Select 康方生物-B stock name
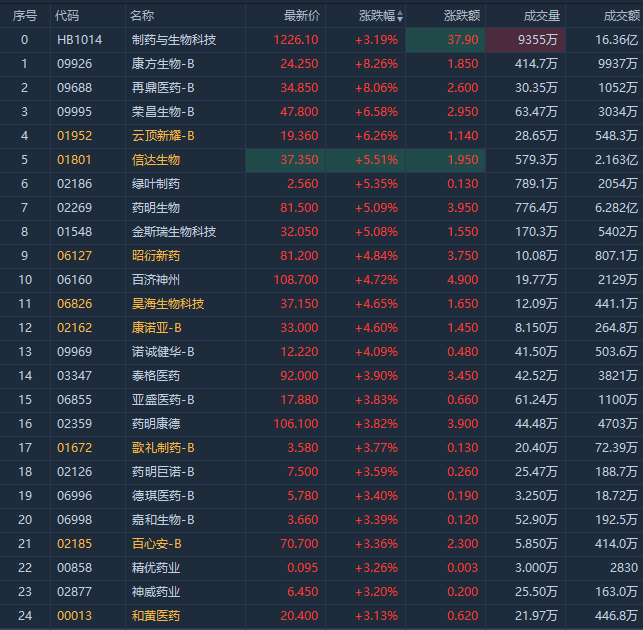 pyautogui.click(x=163, y=64)
